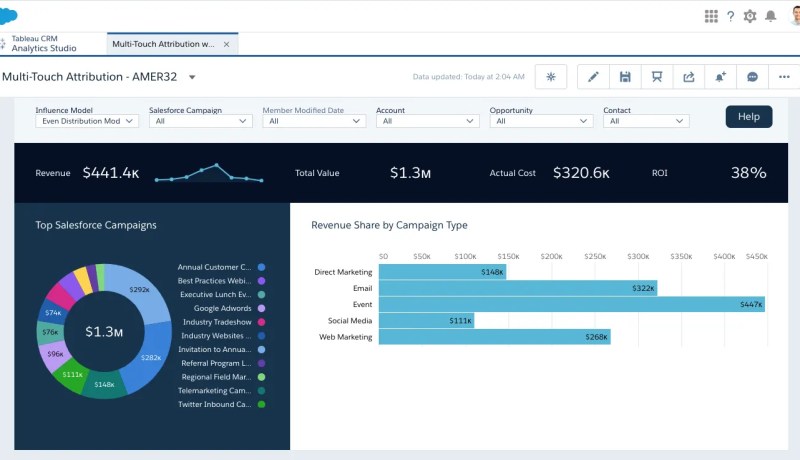Click the Share dashboard icon
The width and height of the screenshot is (800, 460).
(x=688, y=77)
